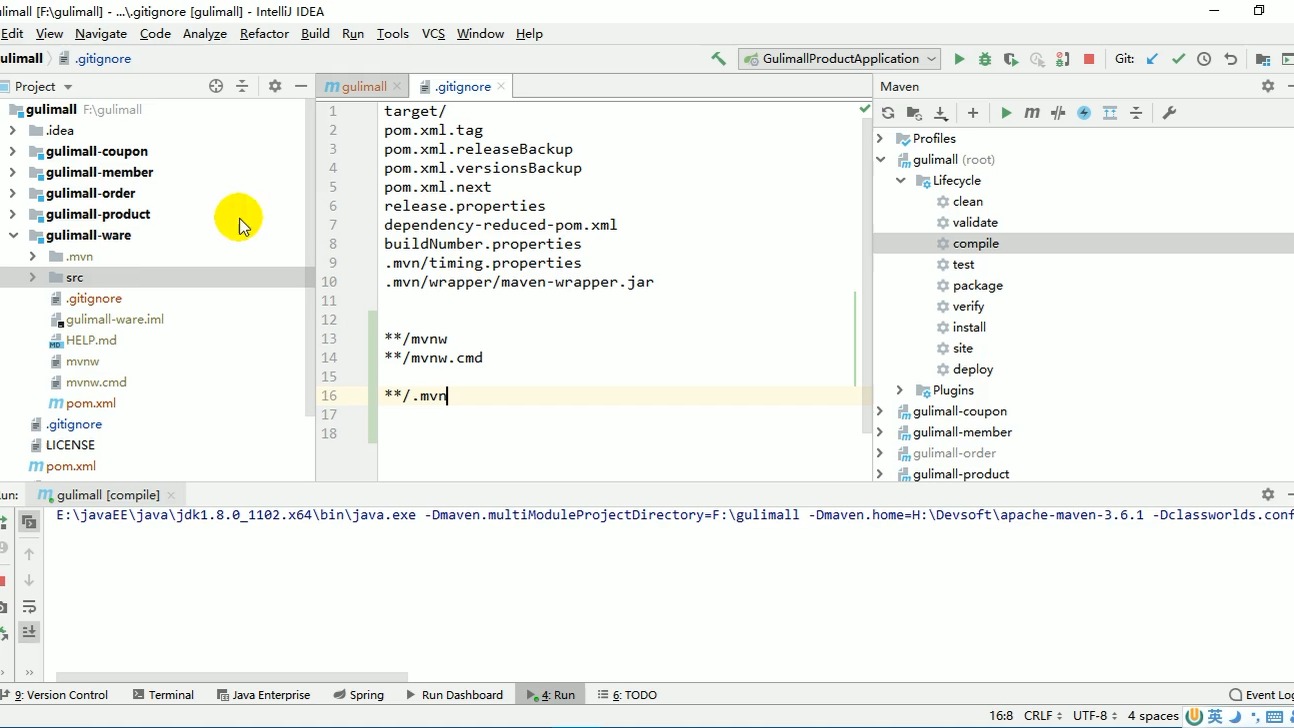This screenshot has height=728, width=1294.
Task: Revert changes with Git rollback arrow
Action: coord(1230,59)
